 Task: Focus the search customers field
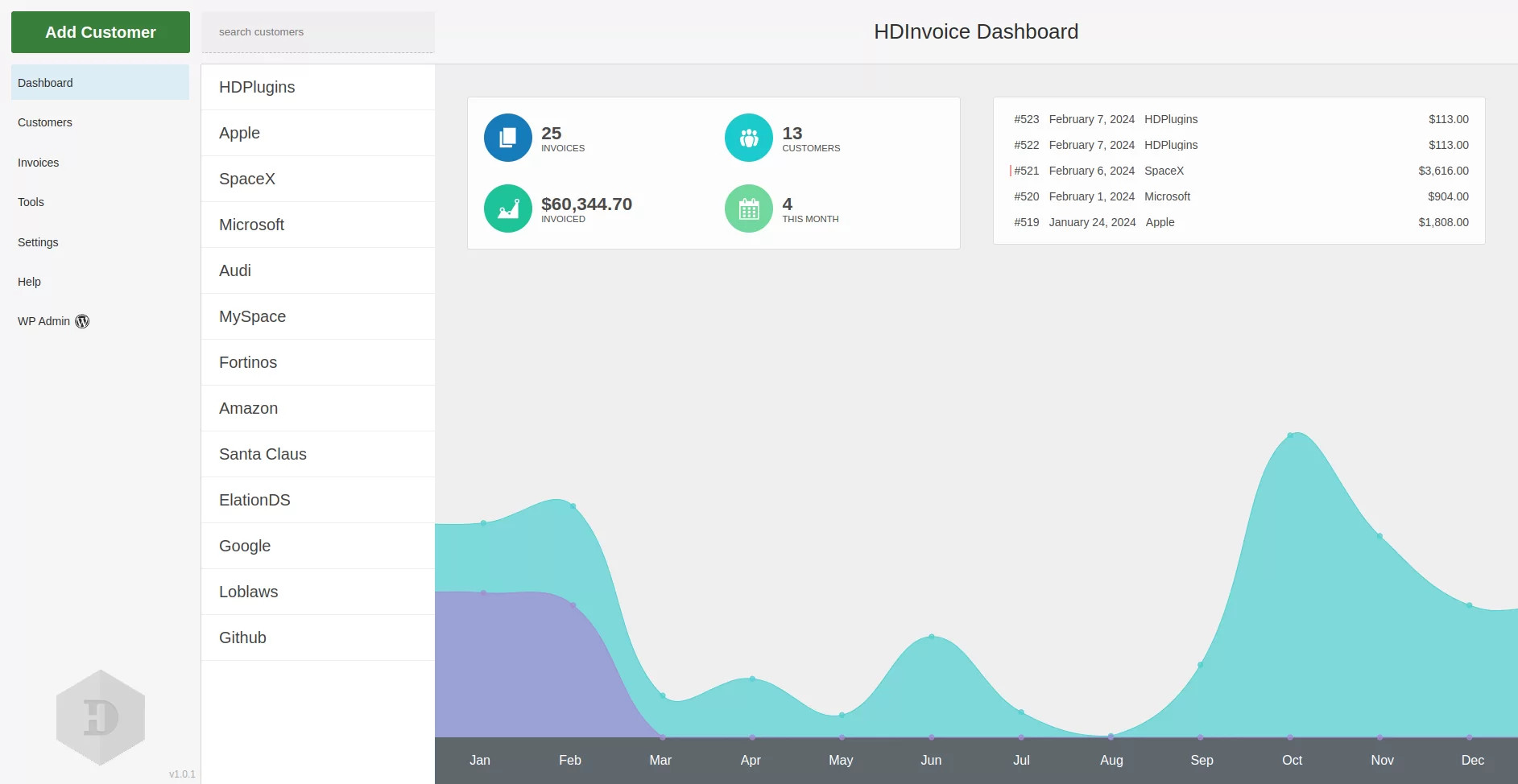(317, 32)
